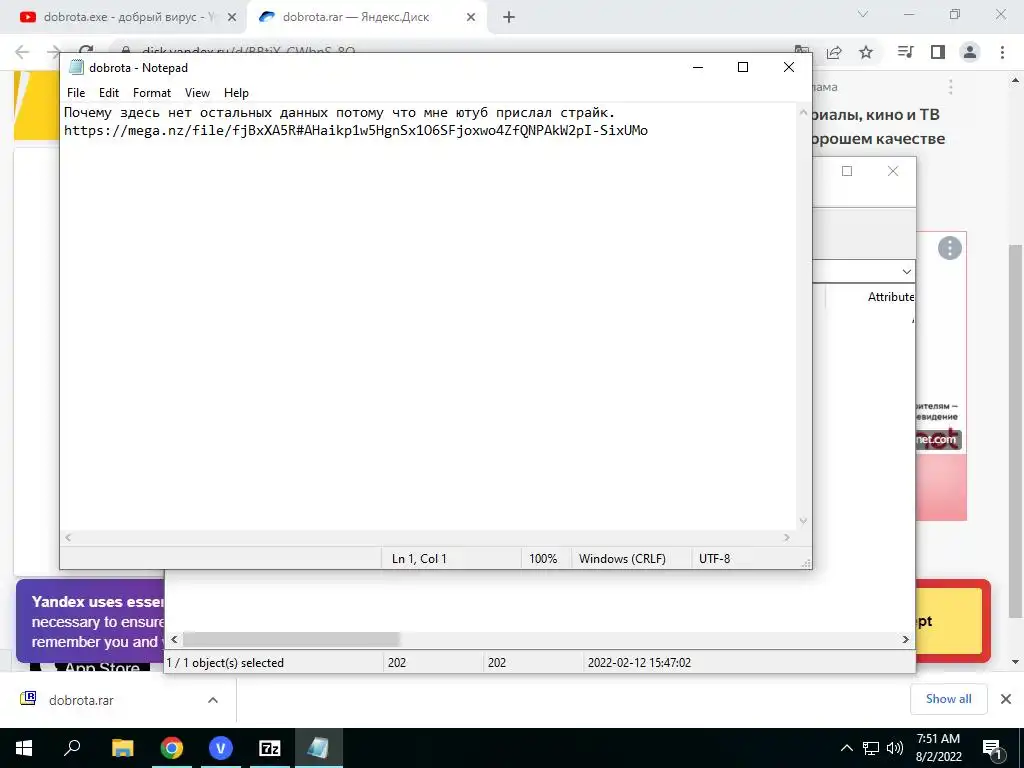Open the Help menu in Notepad
Viewport: 1024px width, 768px height.
(x=236, y=93)
